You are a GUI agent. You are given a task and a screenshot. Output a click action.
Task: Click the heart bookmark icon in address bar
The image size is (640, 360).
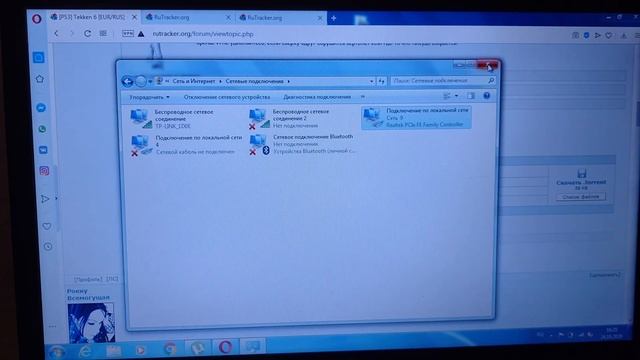609,36
